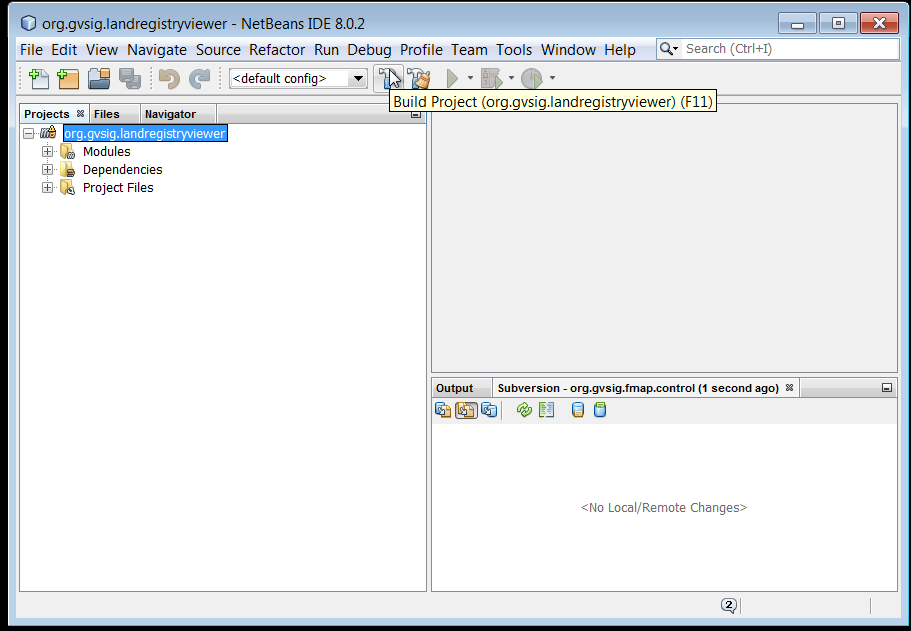Click the Diff All icon in Subversion panel
The height and width of the screenshot is (631, 911).
pyautogui.click(x=546, y=409)
